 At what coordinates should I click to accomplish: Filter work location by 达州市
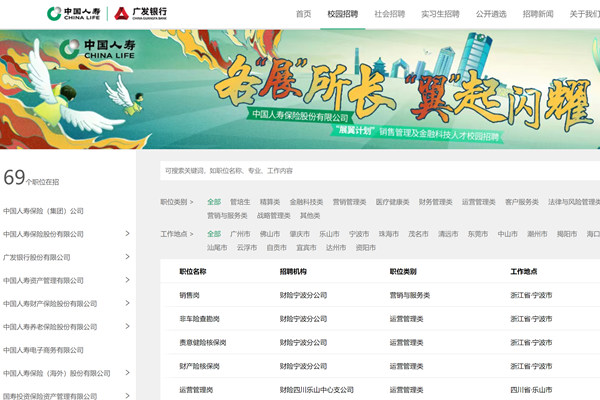click(336, 248)
